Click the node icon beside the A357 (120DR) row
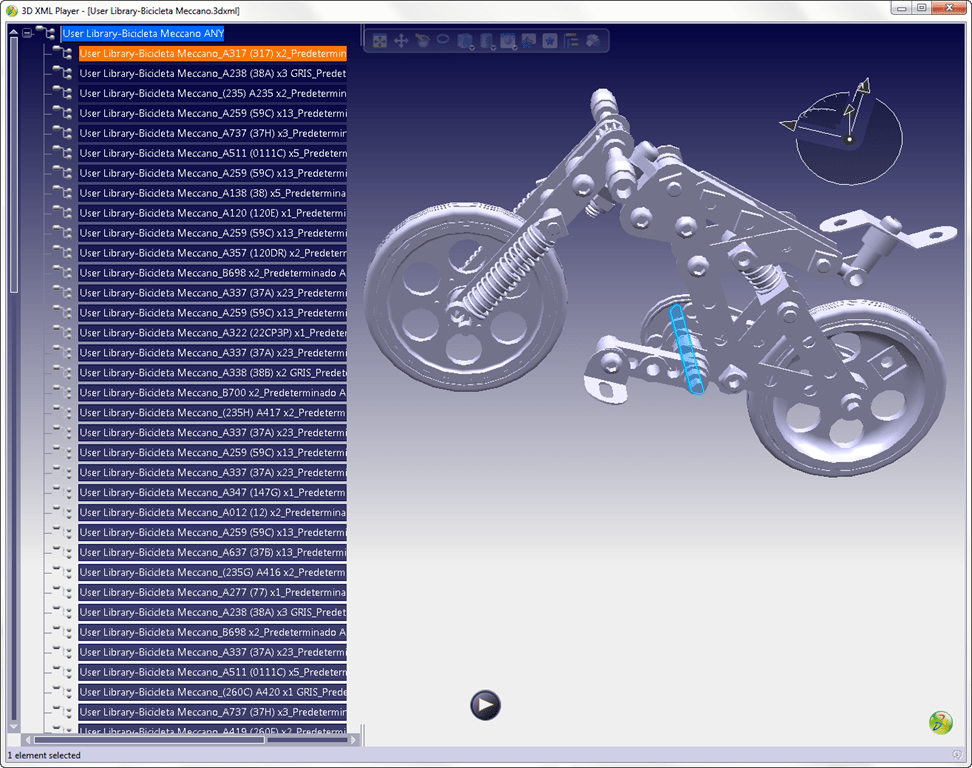Viewport: 972px width, 768px height. click(63, 252)
